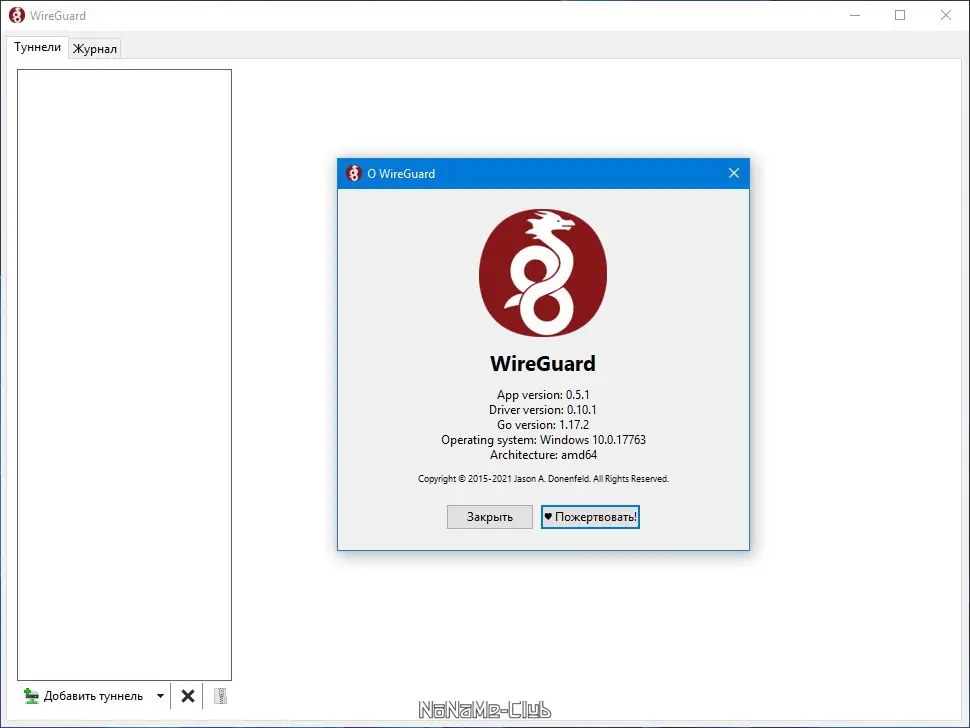Click the large WireGuard dragon logo
The width and height of the screenshot is (970, 728).
(x=543, y=273)
